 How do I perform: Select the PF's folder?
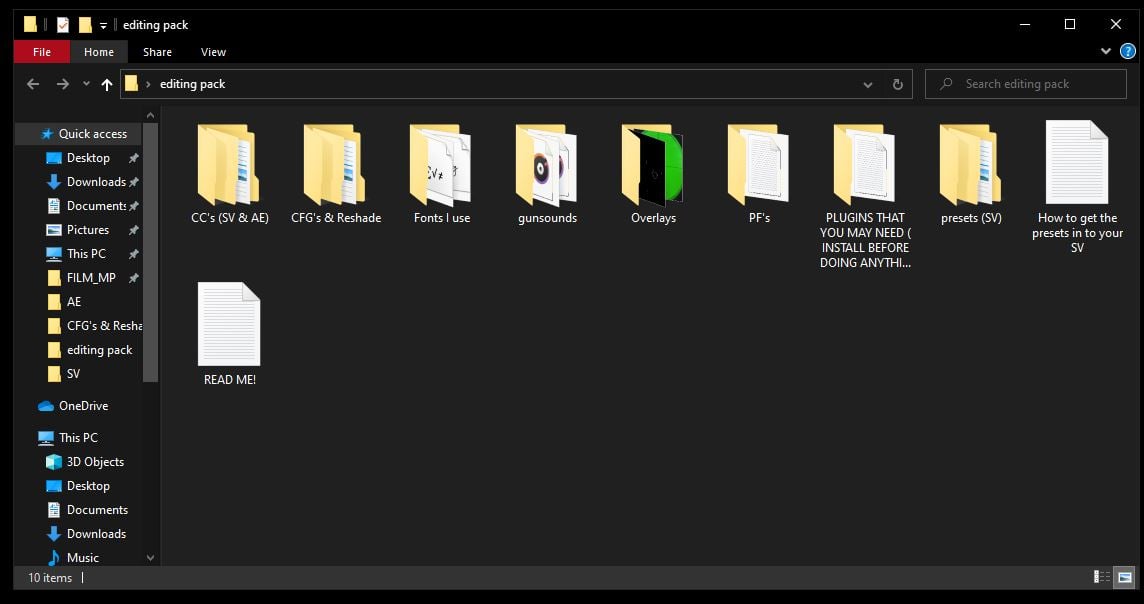coord(759,174)
